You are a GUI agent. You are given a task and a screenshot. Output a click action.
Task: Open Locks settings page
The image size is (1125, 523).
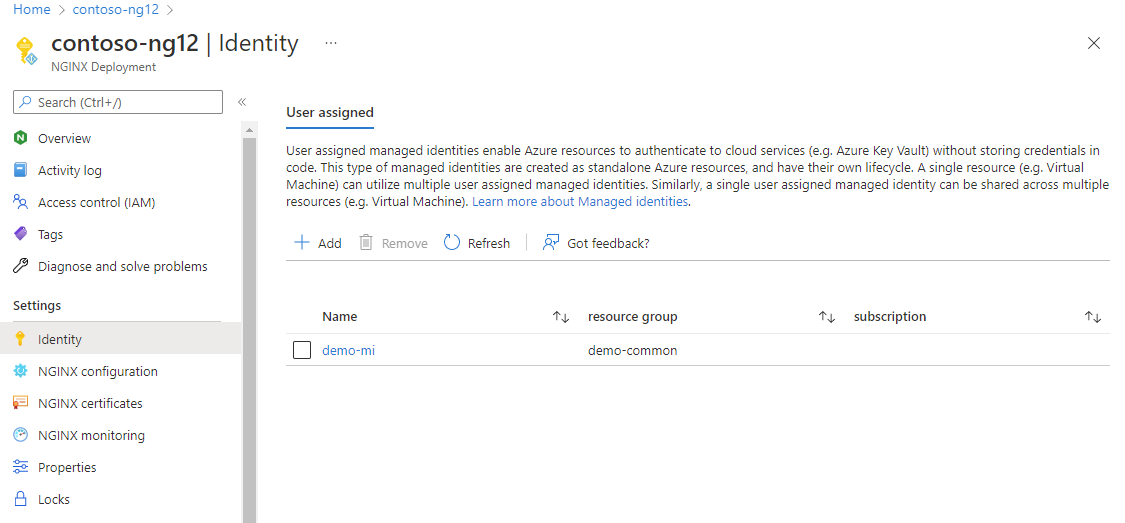pyautogui.click(x=54, y=499)
